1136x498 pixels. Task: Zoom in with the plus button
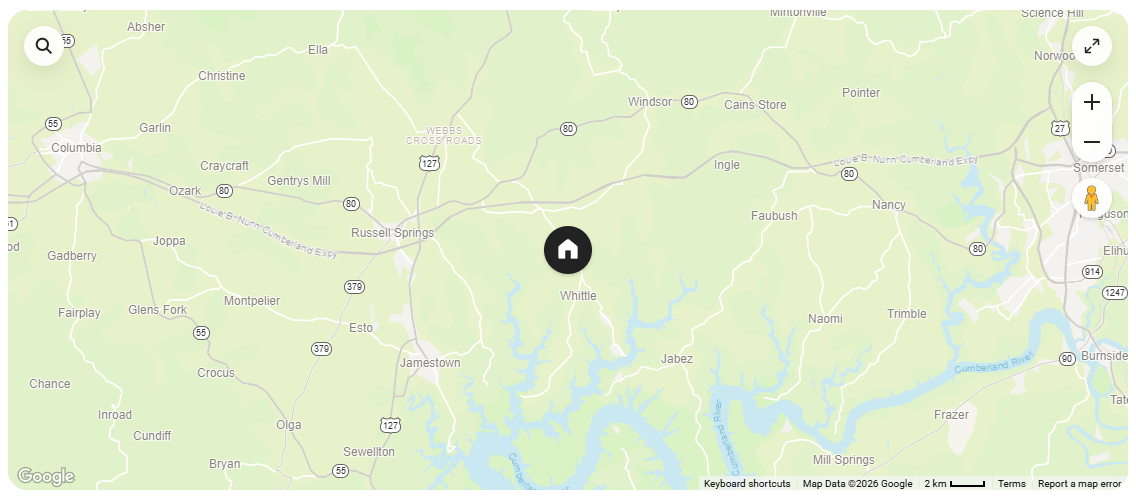(x=1092, y=102)
